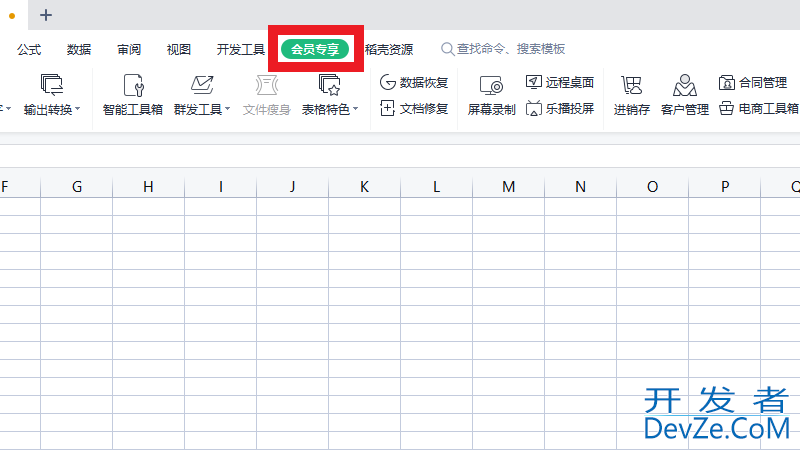Click the 文件瘦身 file slimming icon
The height and width of the screenshot is (450, 800).
click(266, 85)
